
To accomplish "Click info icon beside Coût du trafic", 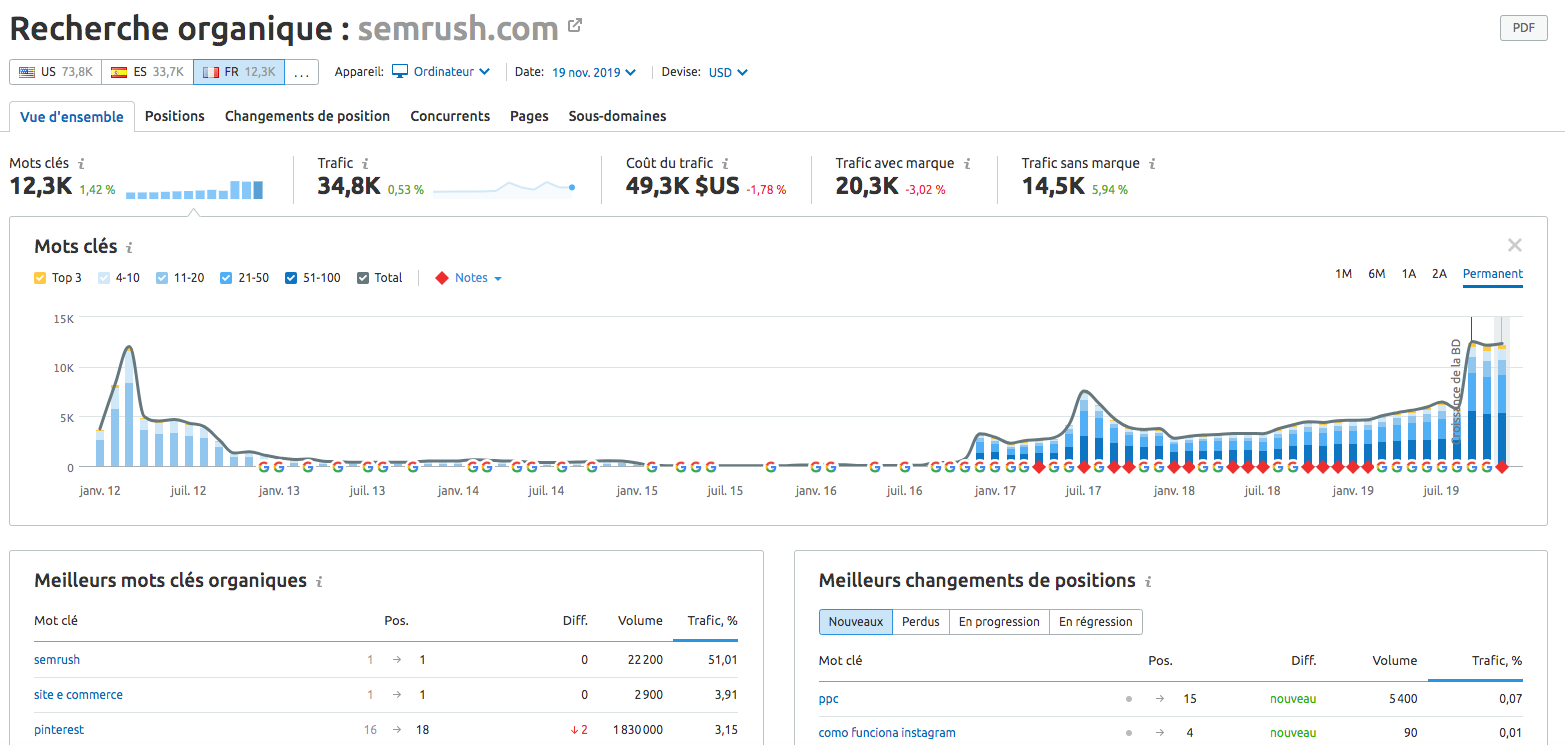I will click(725, 163).
